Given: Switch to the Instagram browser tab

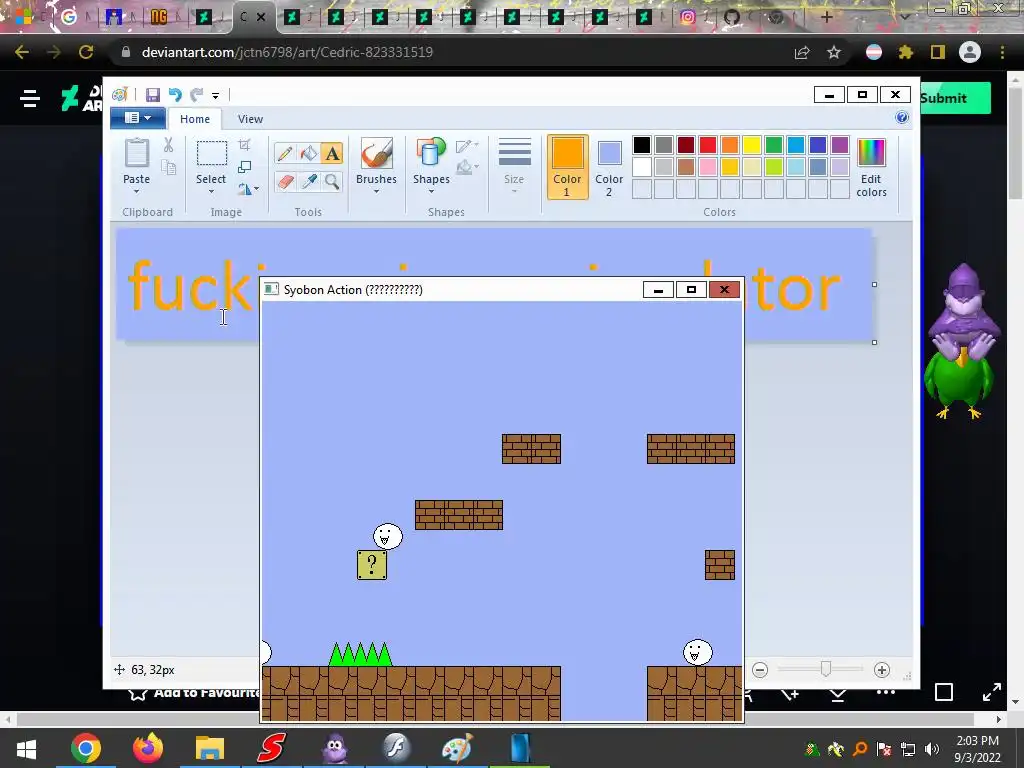Looking at the screenshot, I should (x=688, y=17).
